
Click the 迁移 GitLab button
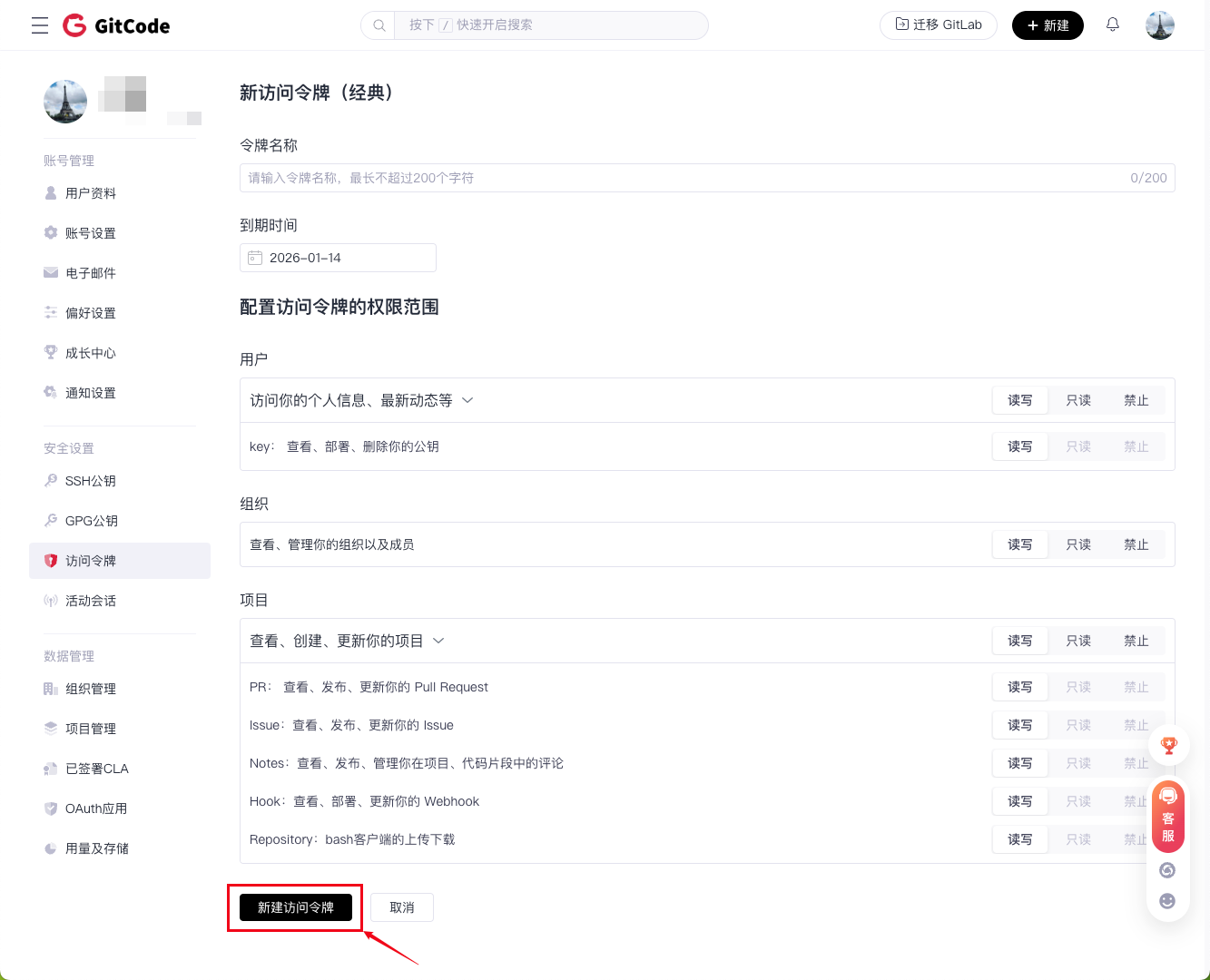tap(938, 24)
